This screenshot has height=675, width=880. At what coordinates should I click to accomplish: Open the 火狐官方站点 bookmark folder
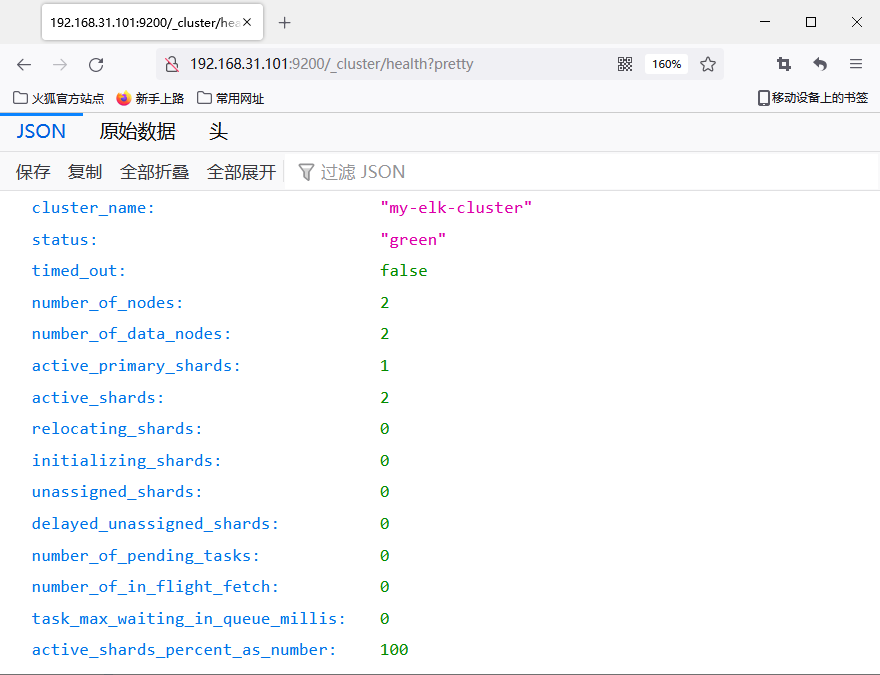[x=58, y=98]
